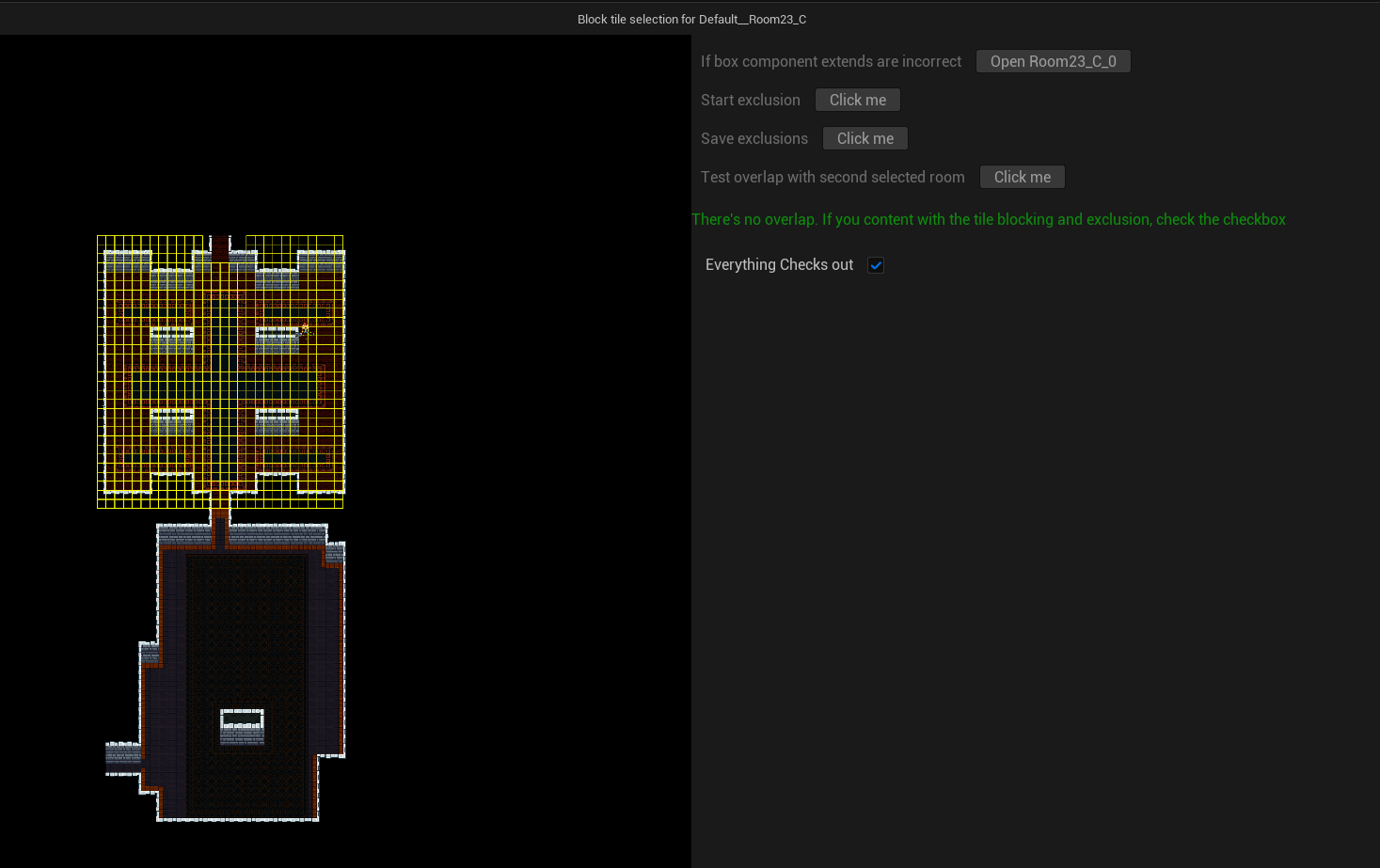Image resolution: width=1380 pixels, height=868 pixels.
Task: Click the small grey wall notch on lower room's left edge
Action: (150, 653)
